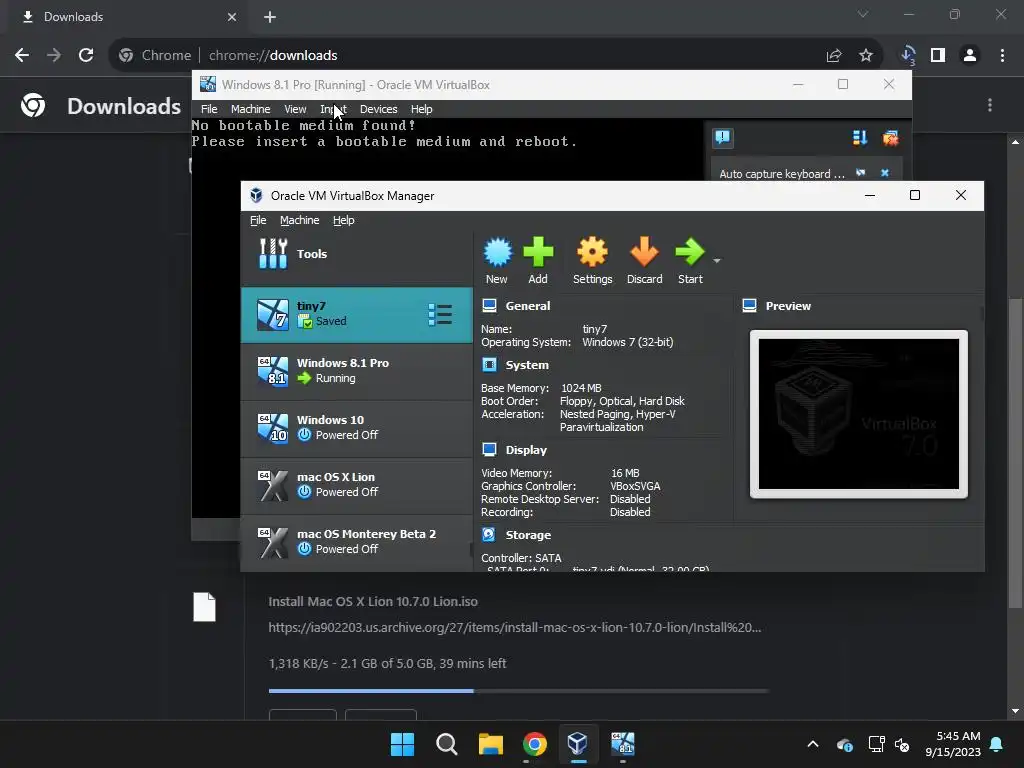Screen dimensions: 1024x768
Task: Open Machine menu in Windows 8.1 Pro window
Action: click(250, 109)
